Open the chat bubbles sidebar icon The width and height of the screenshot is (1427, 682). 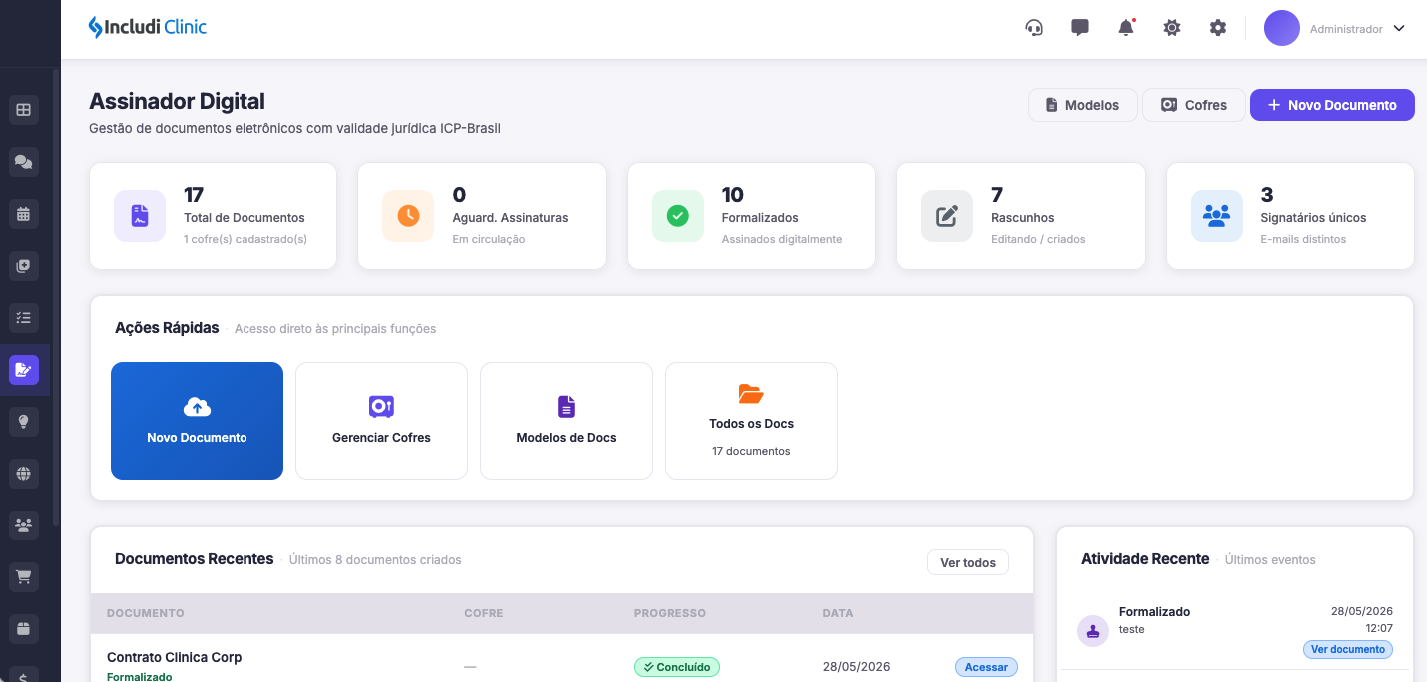[24, 162]
